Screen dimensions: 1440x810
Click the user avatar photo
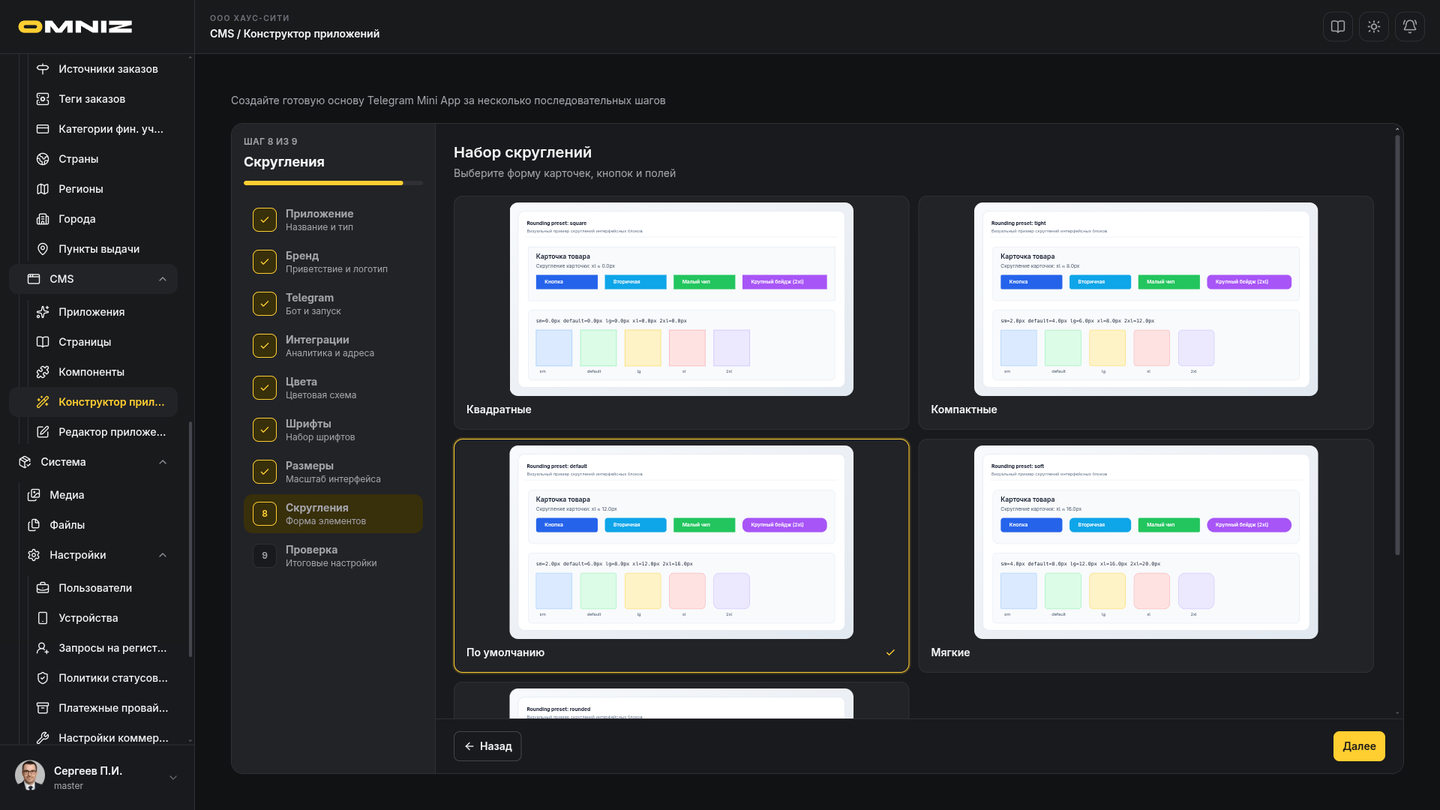(x=30, y=777)
